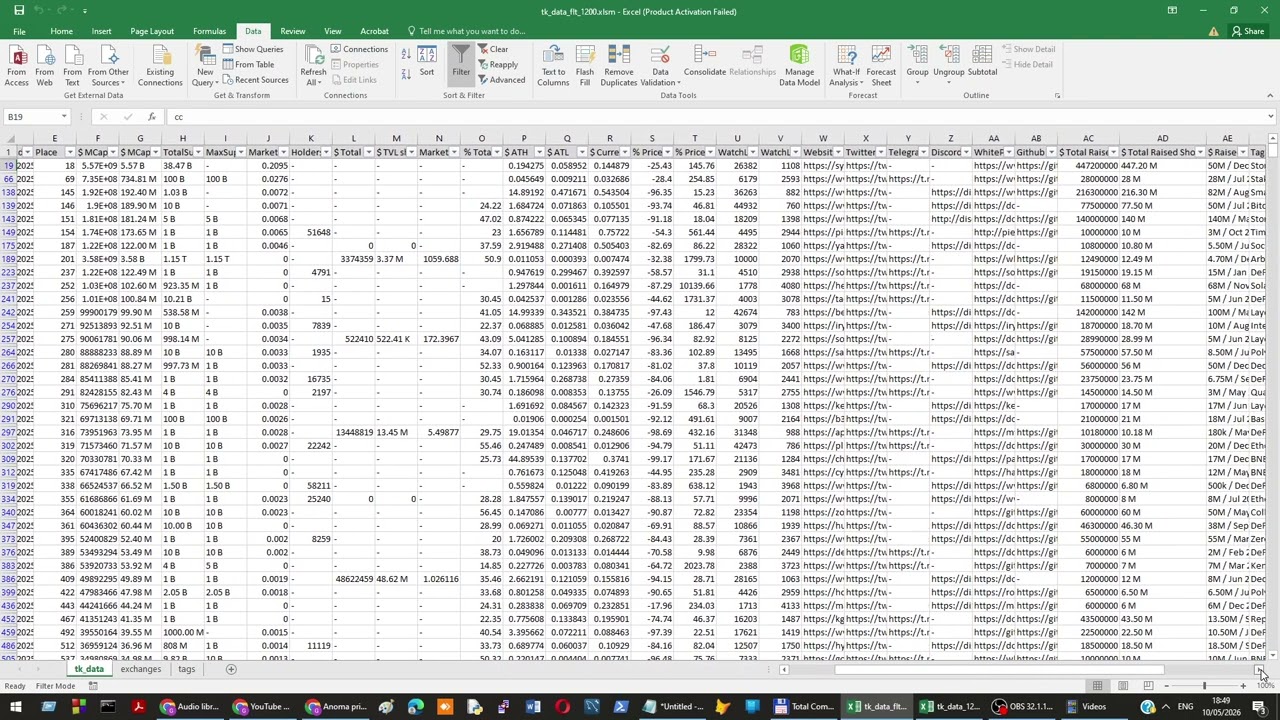Open the Sort dialog
Image resolution: width=1280 pixels, height=720 pixels.
427,62
